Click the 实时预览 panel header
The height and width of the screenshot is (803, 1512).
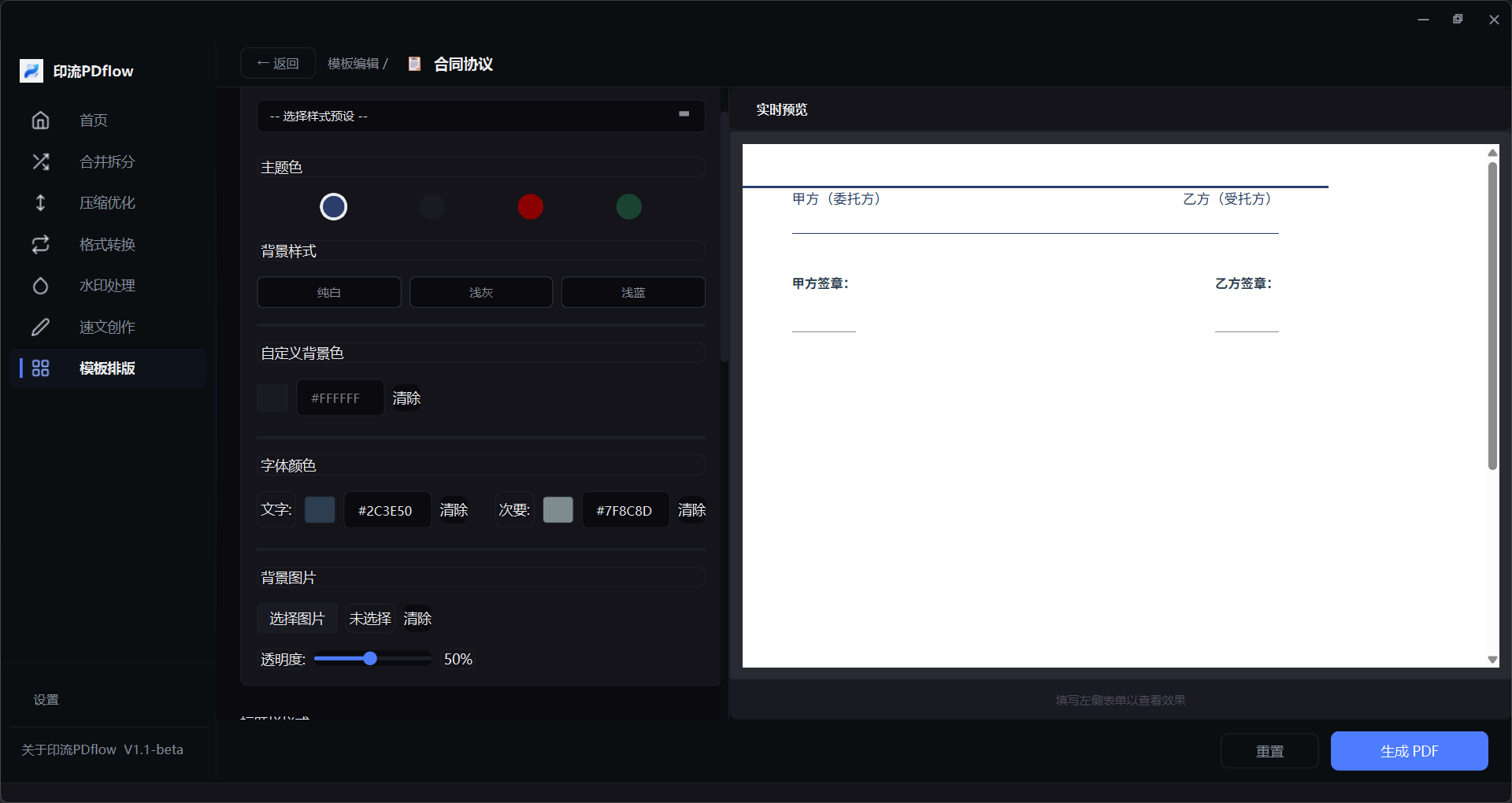coord(782,109)
